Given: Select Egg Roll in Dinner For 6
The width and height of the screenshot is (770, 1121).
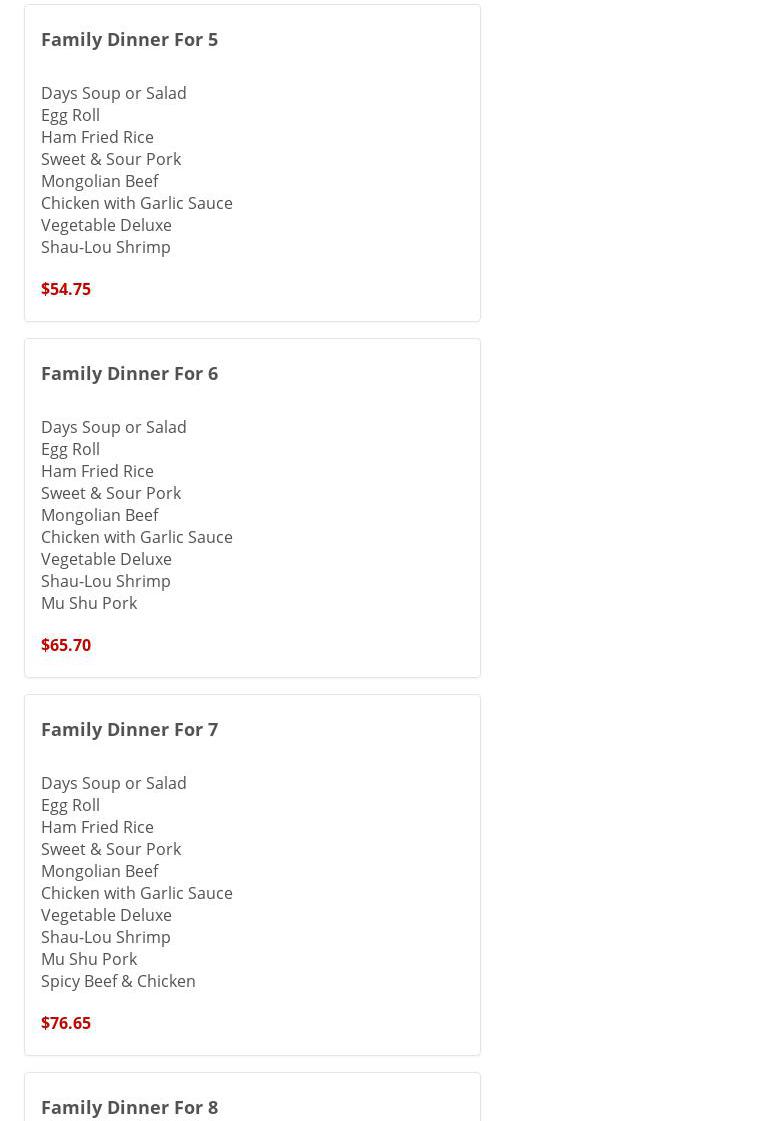Looking at the screenshot, I should (70, 449).
